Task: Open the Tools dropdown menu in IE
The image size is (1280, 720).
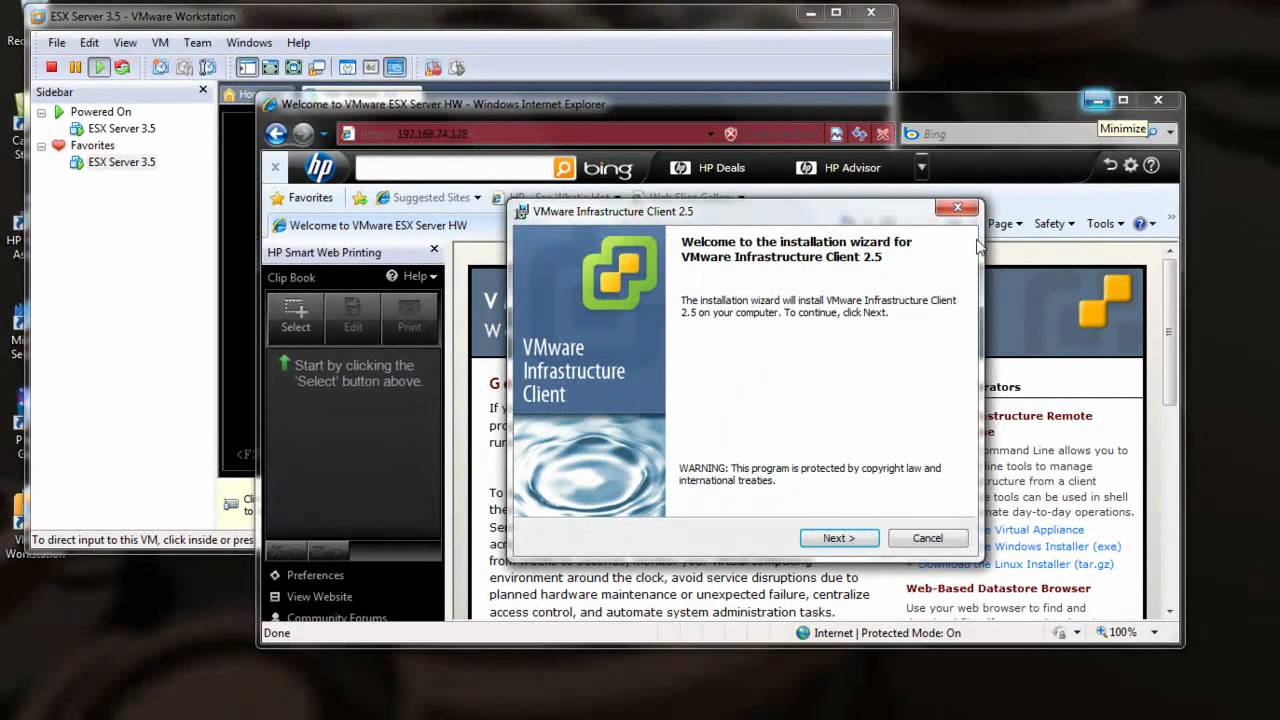Action: 1105,224
